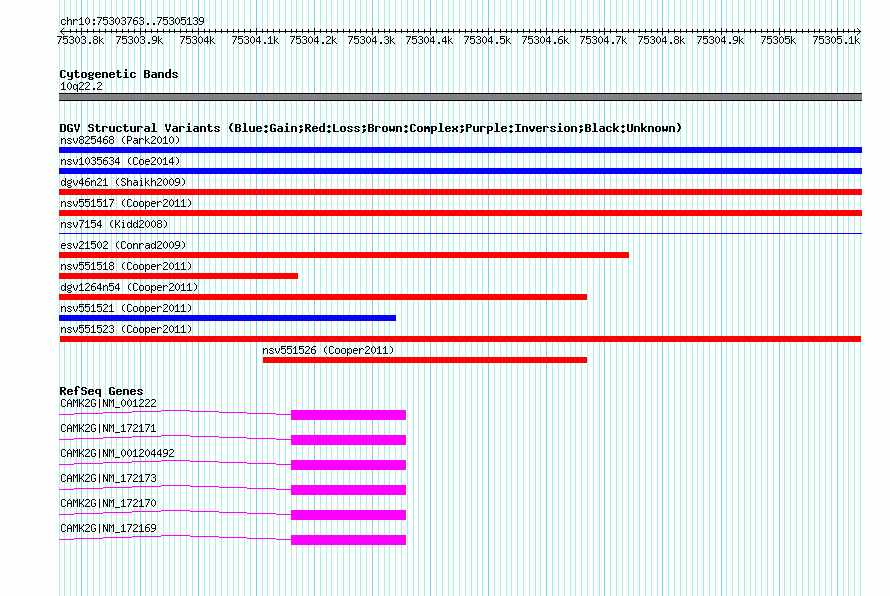This screenshot has width=890, height=596.
Task: Select the magenta exon of NM_001222
Action: [349, 415]
